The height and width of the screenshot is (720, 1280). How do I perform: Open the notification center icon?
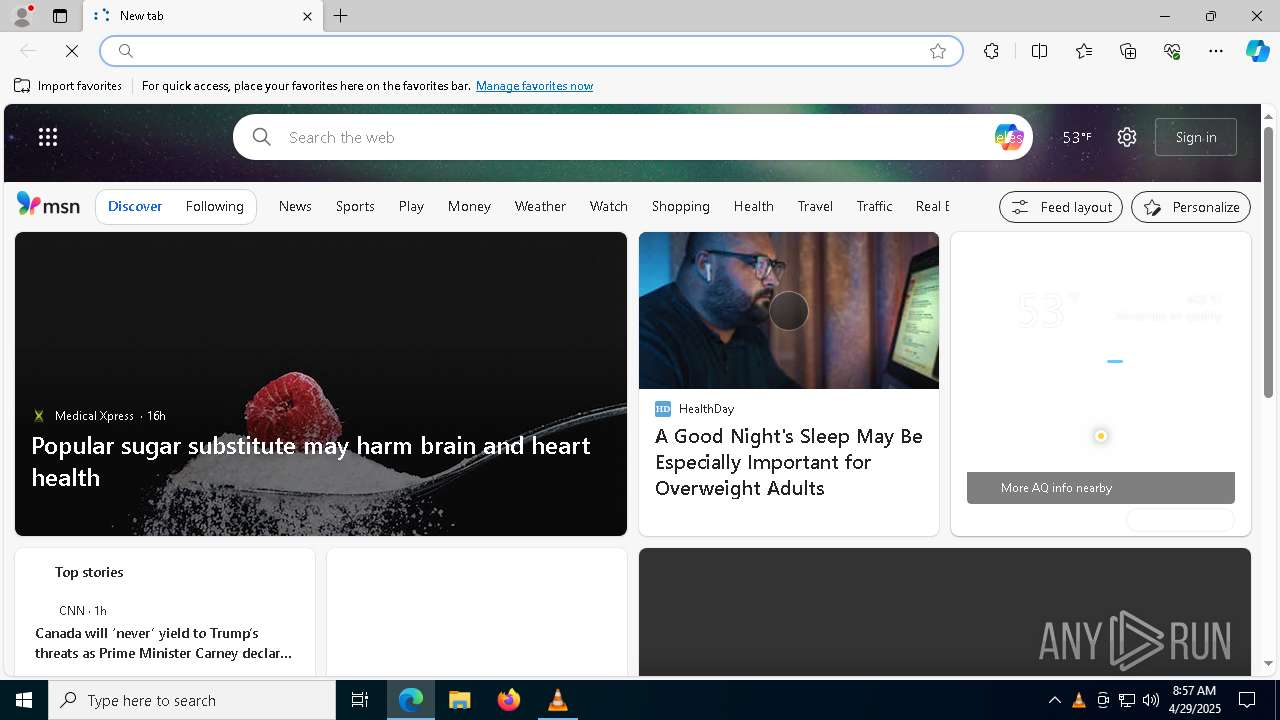1247,700
